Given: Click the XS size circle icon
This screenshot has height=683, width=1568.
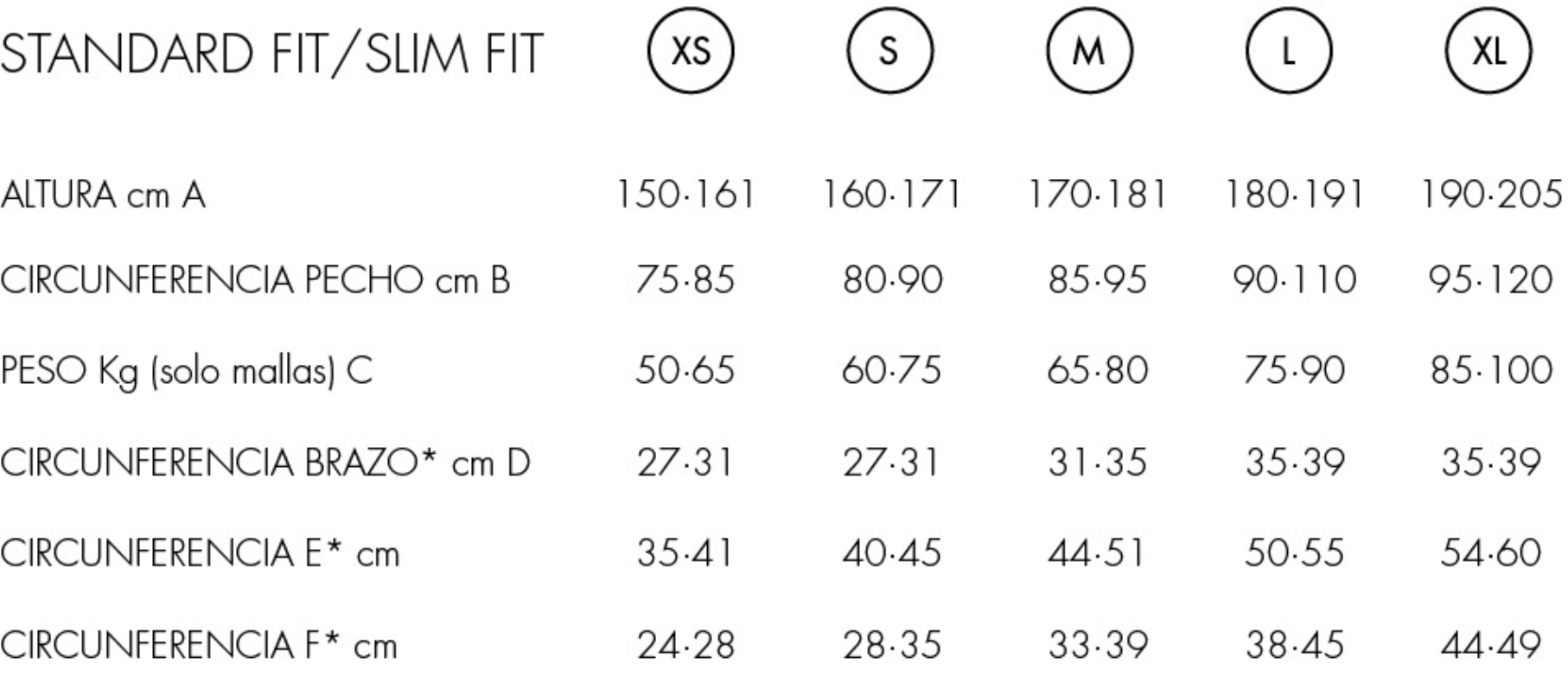Looking at the screenshot, I should (691, 52).
